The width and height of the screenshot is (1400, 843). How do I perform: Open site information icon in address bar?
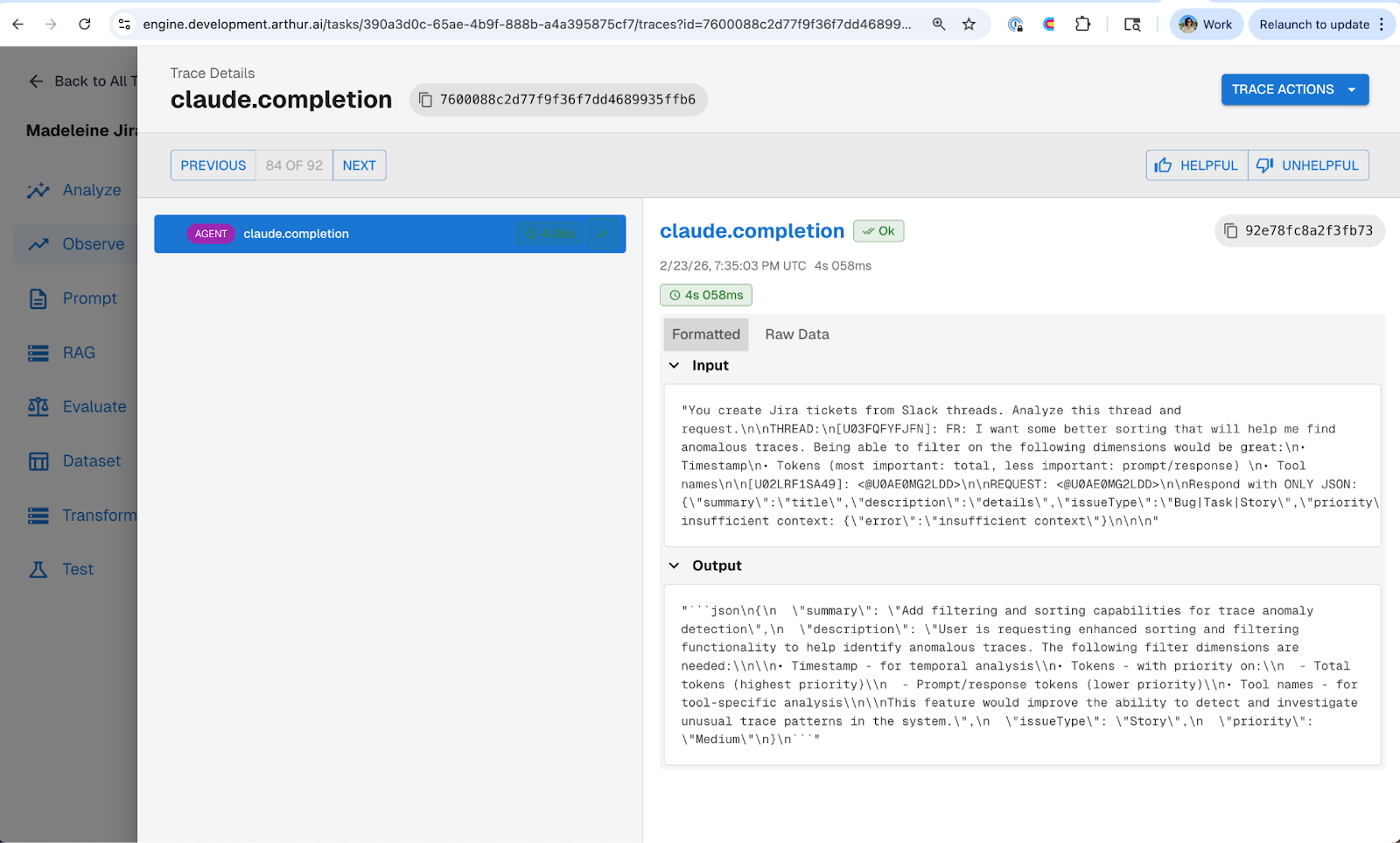point(124,25)
